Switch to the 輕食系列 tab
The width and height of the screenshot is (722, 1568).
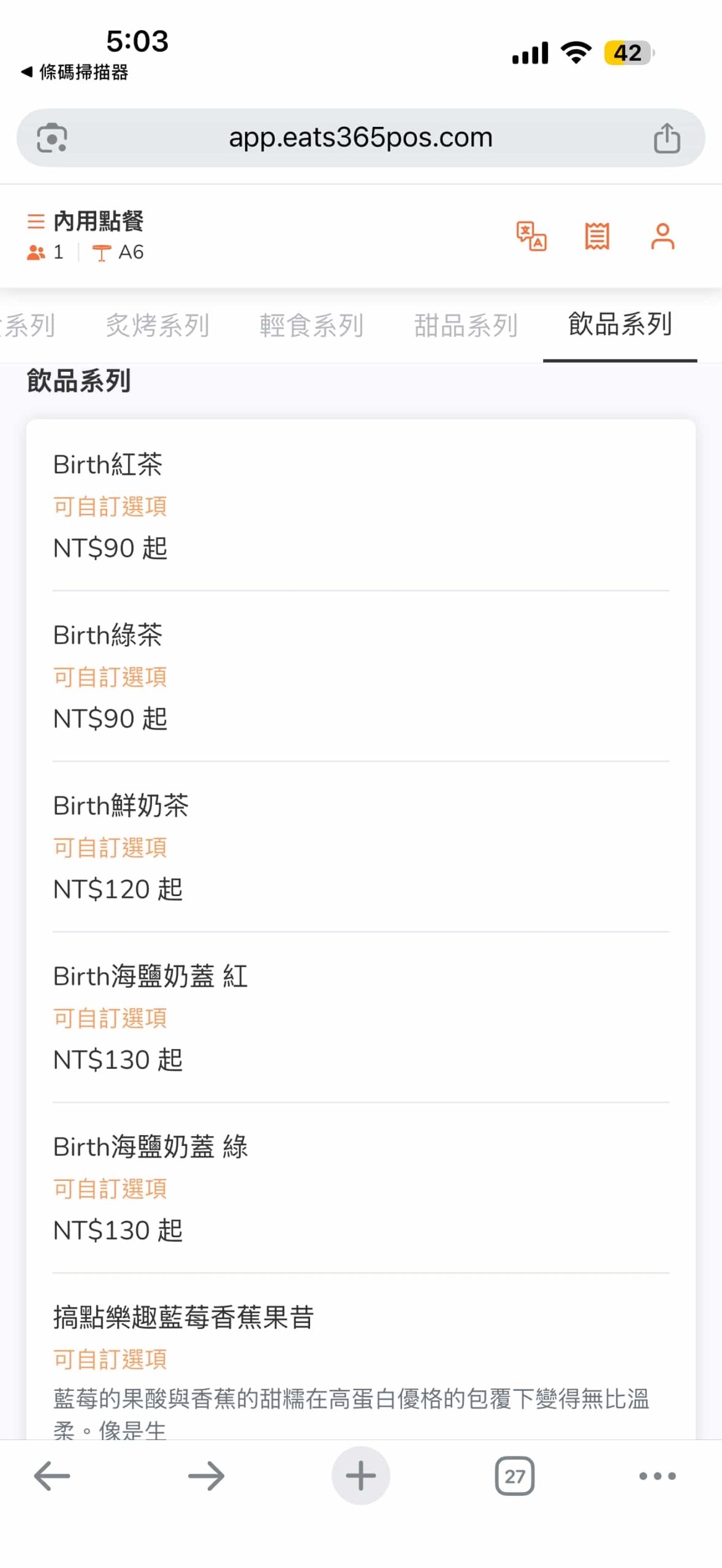click(x=311, y=325)
